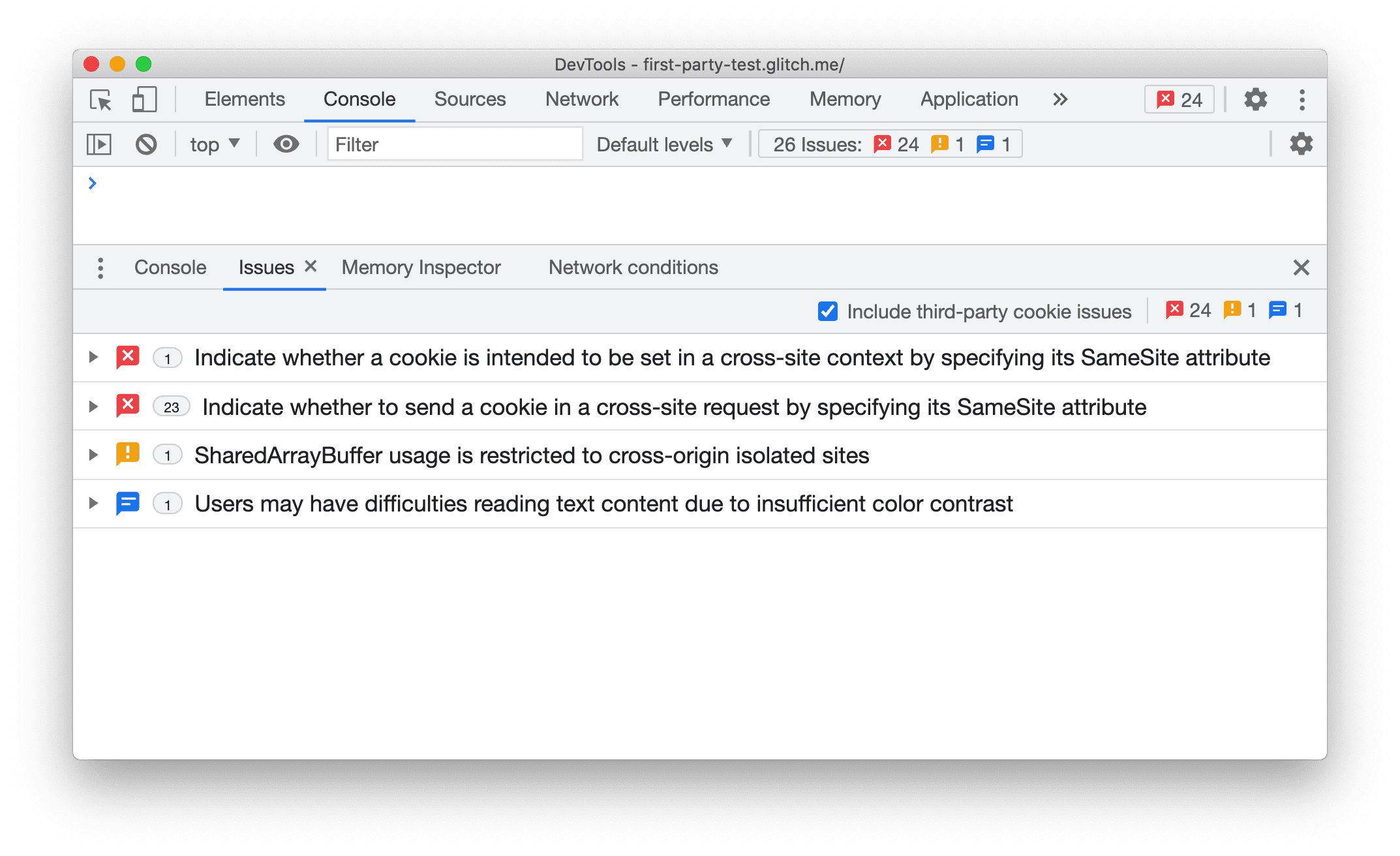Image resolution: width=1400 pixels, height=856 pixels.
Task: Click the Sources panel tab
Action: point(470,99)
